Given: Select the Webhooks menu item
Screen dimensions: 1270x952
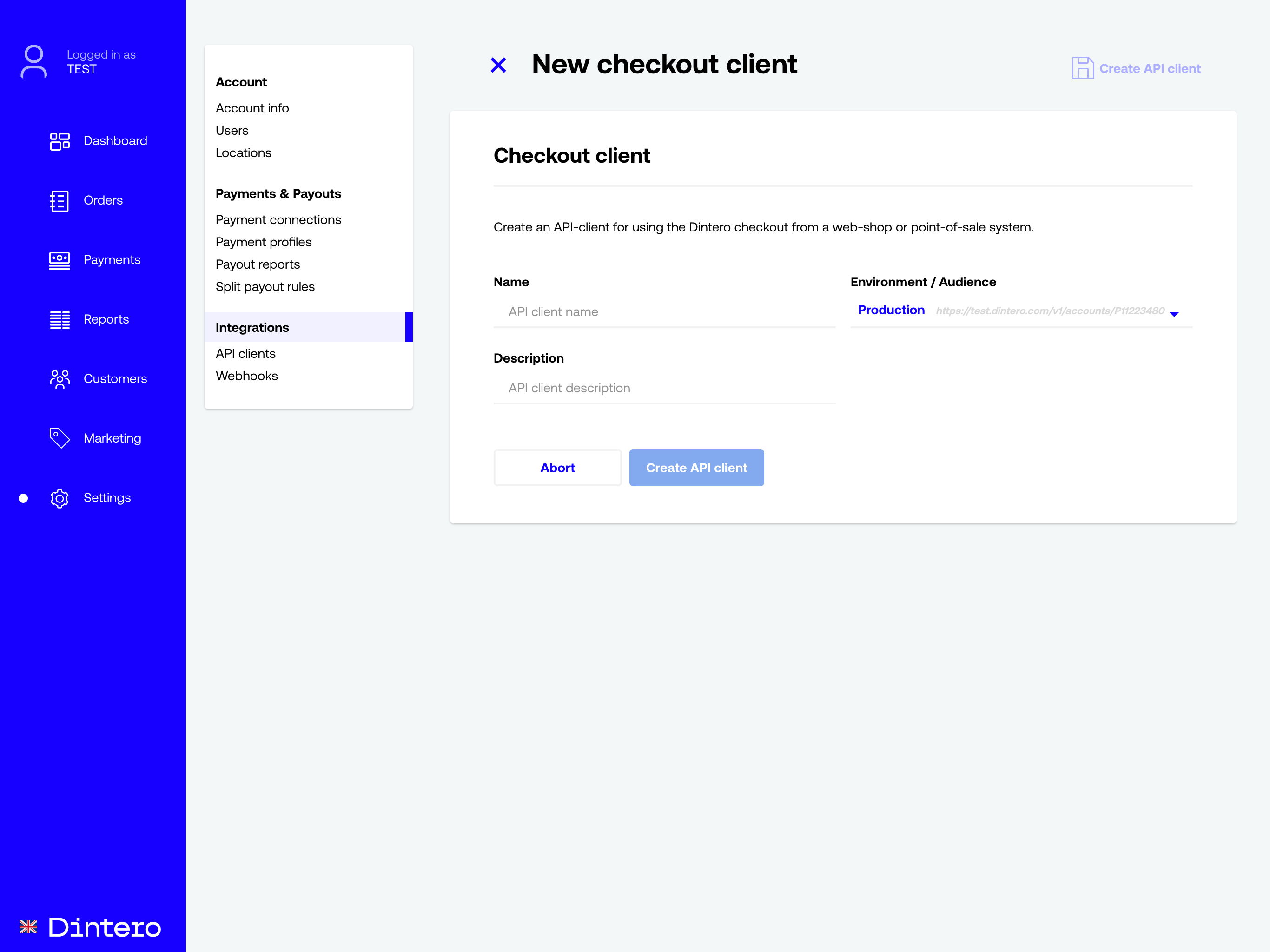Looking at the screenshot, I should (x=247, y=375).
